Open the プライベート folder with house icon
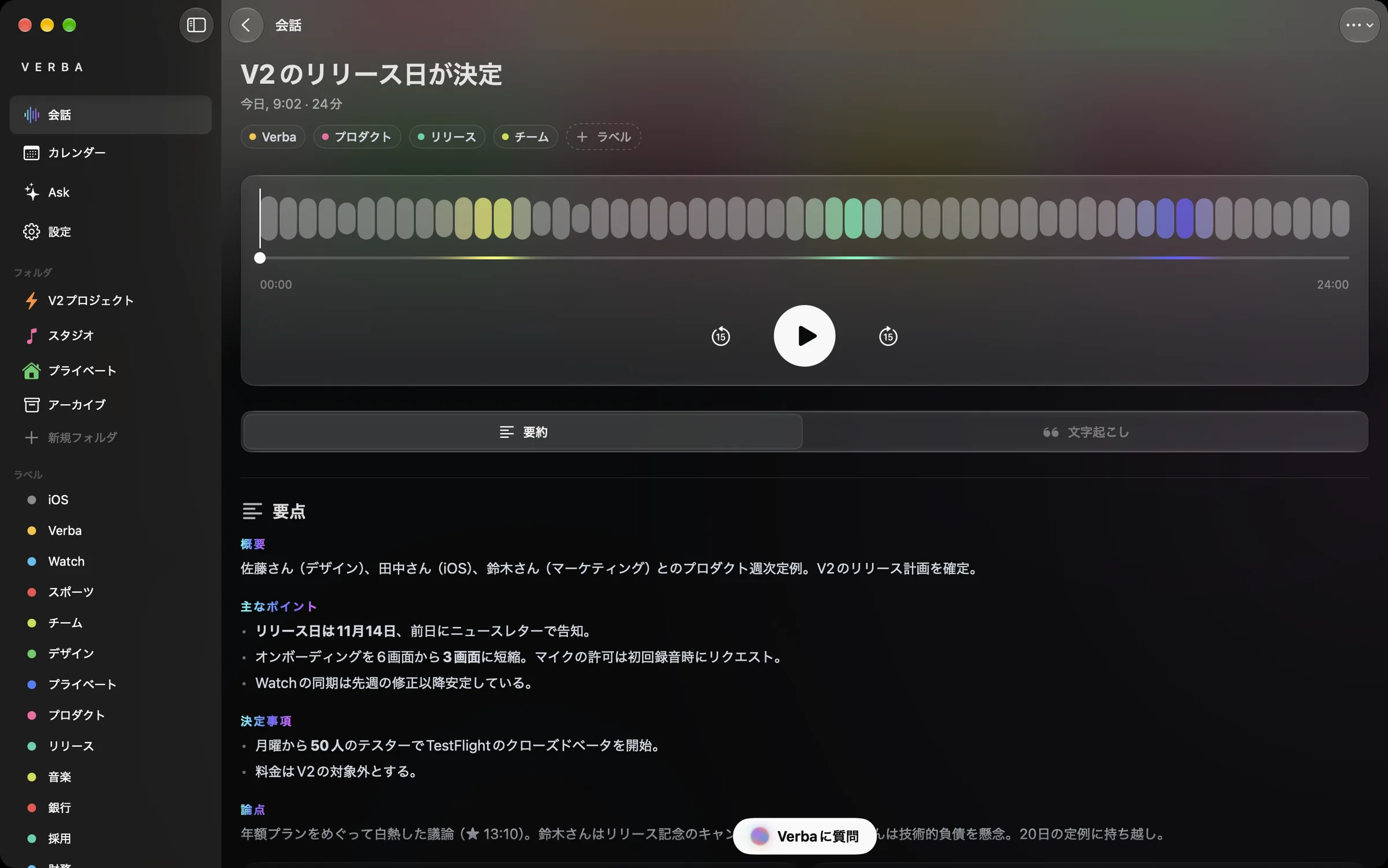This screenshot has width=1388, height=868. (x=110, y=370)
